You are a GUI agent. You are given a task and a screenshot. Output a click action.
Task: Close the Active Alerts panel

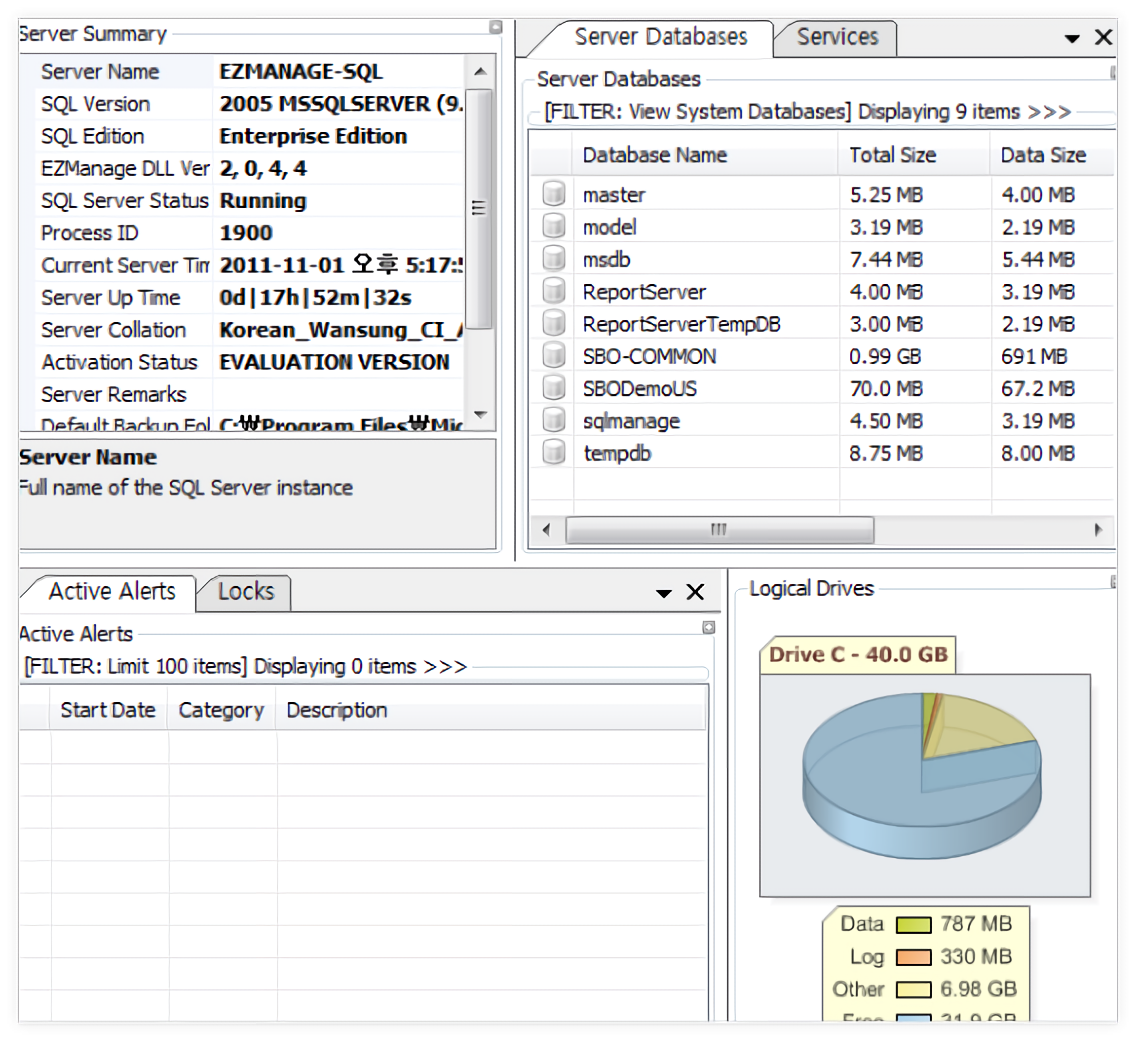click(x=695, y=593)
